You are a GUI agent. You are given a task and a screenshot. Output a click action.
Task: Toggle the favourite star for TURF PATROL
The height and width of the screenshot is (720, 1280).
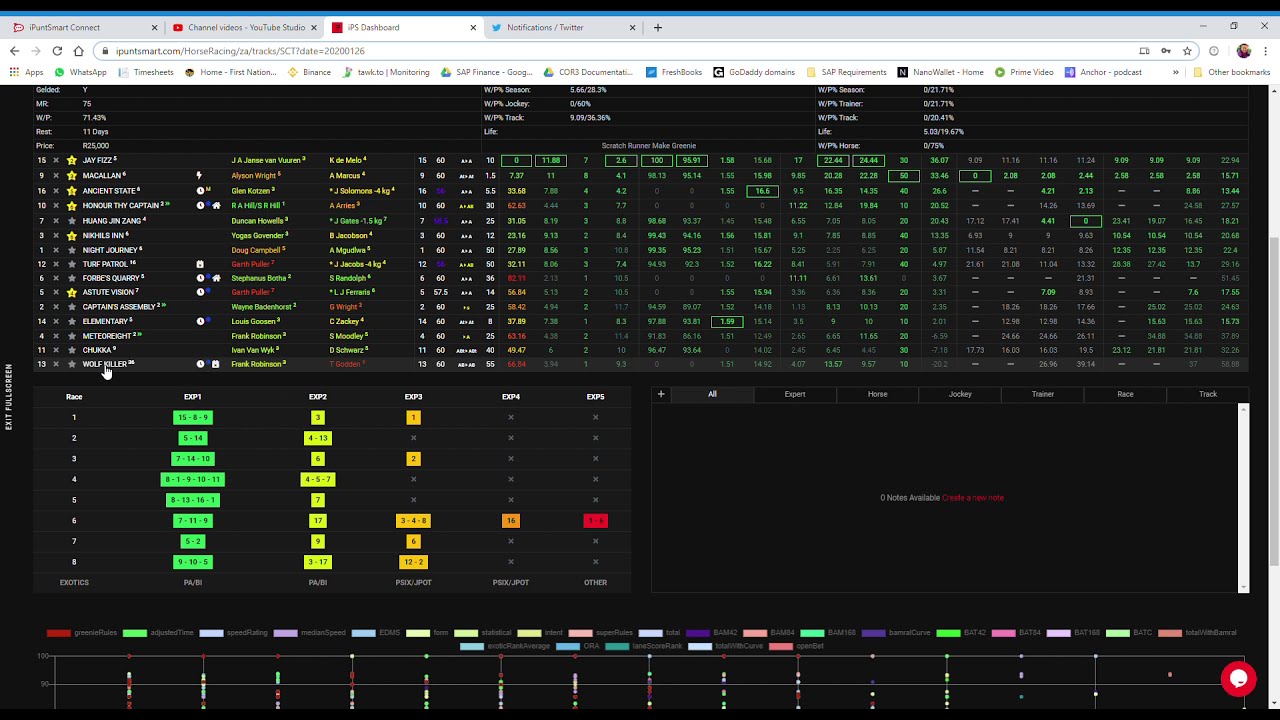pyautogui.click(x=71, y=264)
